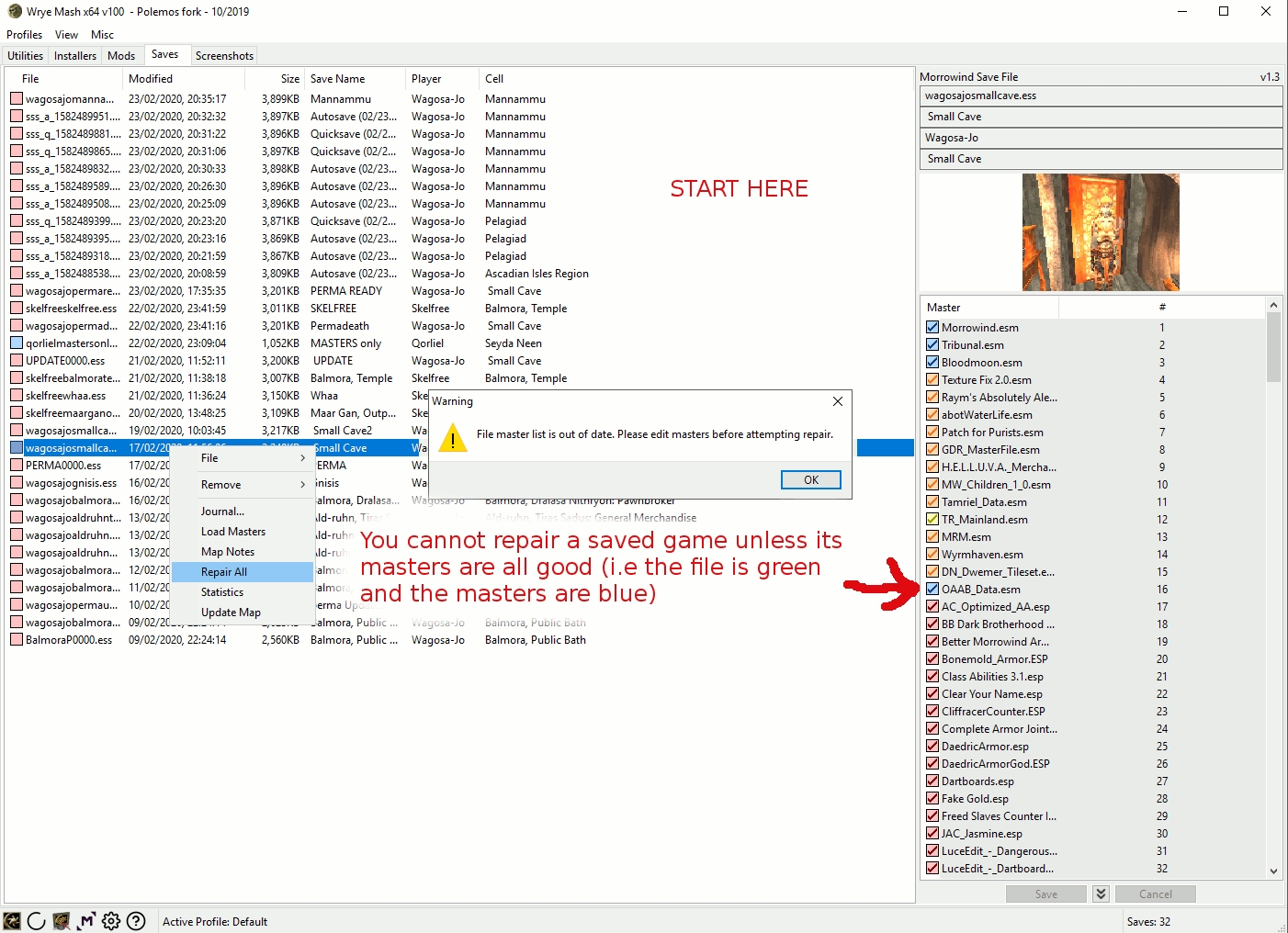Click the Small Cave save screenshot thumbnail
This screenshot has width=1288, height=933.
[x=1101, y=232]
